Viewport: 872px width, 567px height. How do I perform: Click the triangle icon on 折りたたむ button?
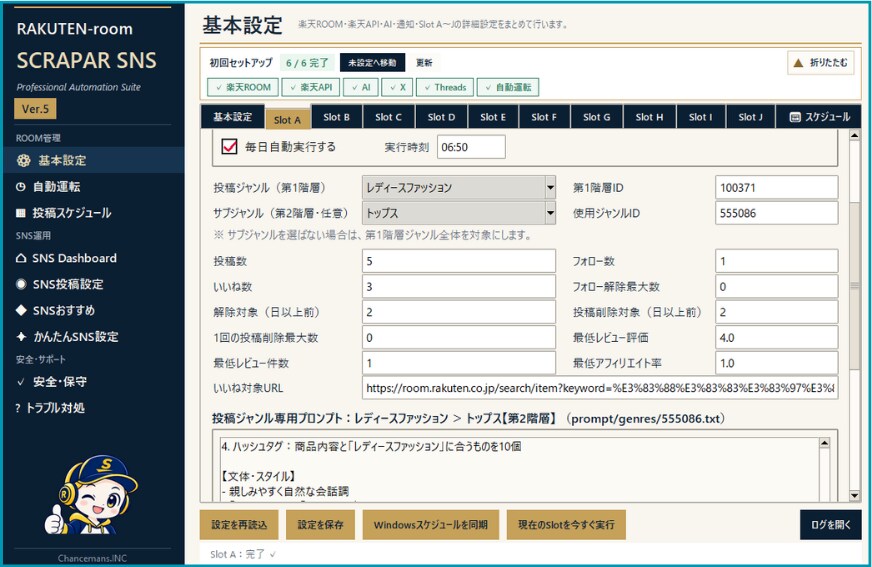click(798, 63)
